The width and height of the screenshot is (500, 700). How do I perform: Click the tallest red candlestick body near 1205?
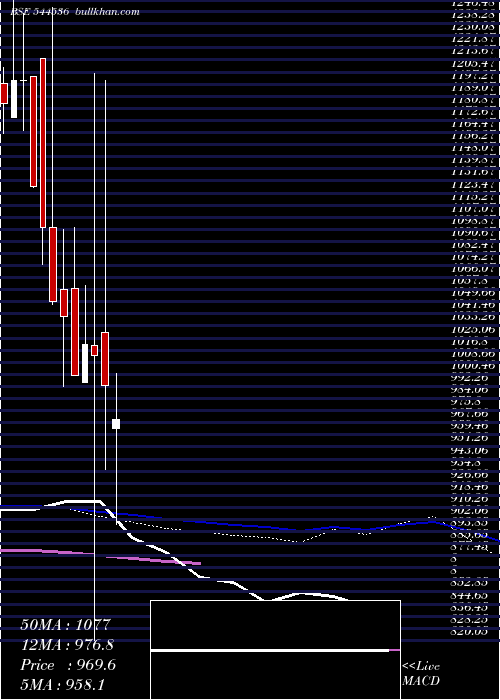coord(43,143)
